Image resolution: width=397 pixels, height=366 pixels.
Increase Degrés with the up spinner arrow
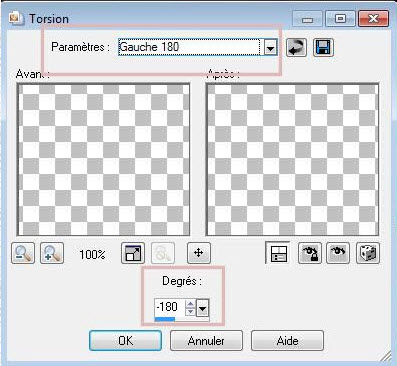pyautogui.click(x=190, y=303)
